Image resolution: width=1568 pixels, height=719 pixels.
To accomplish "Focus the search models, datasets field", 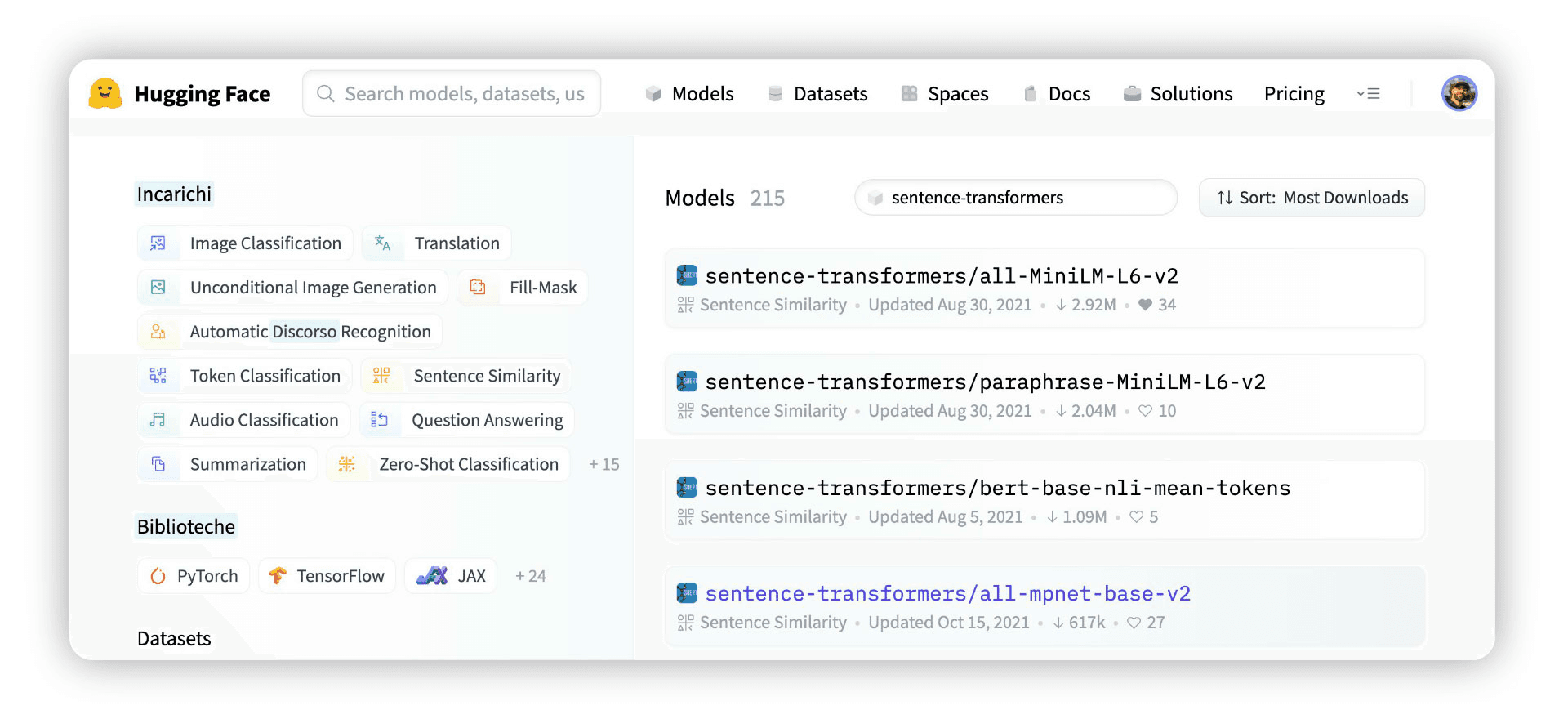I will pos(463,94).
